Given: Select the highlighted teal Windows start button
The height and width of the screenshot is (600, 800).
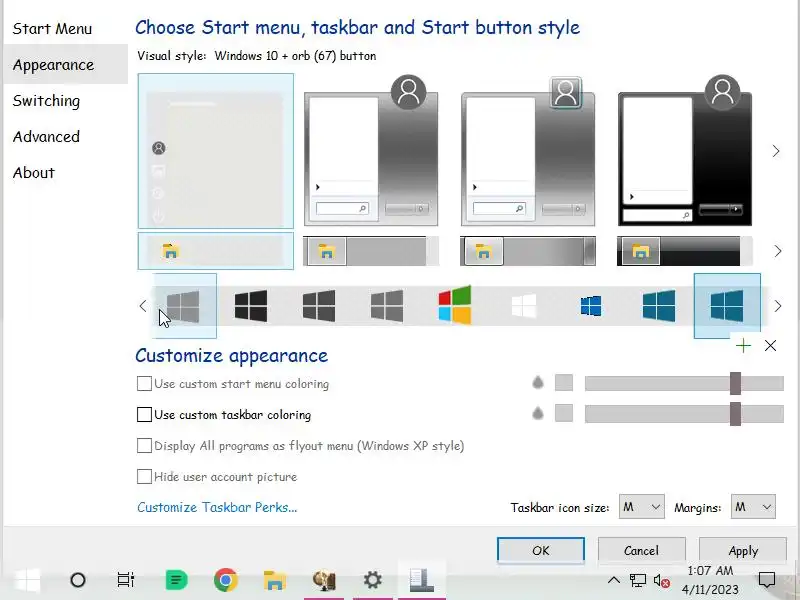Looking at the screenshot, I should [x=727, y=306].
